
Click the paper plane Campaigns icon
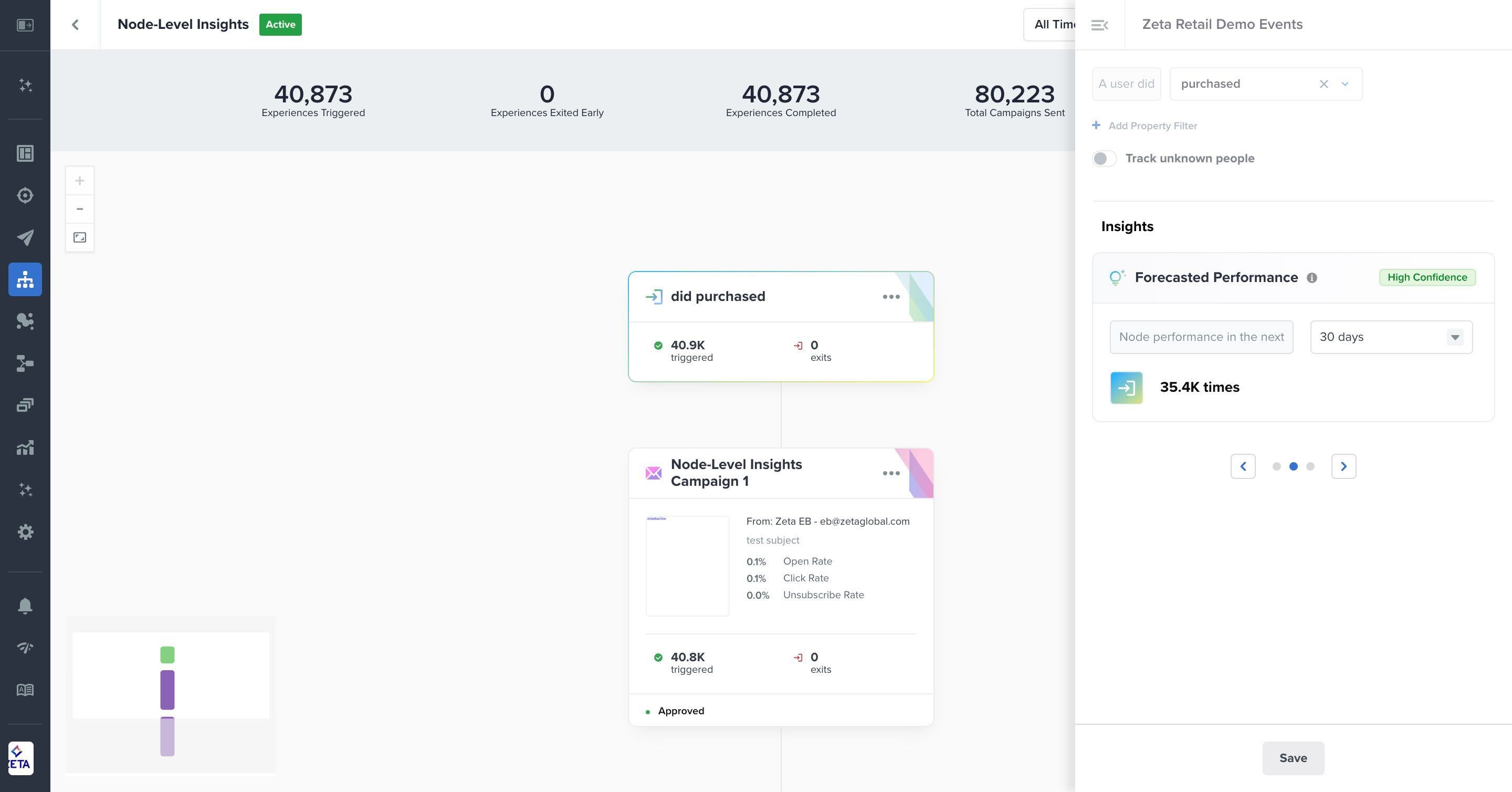25,237
